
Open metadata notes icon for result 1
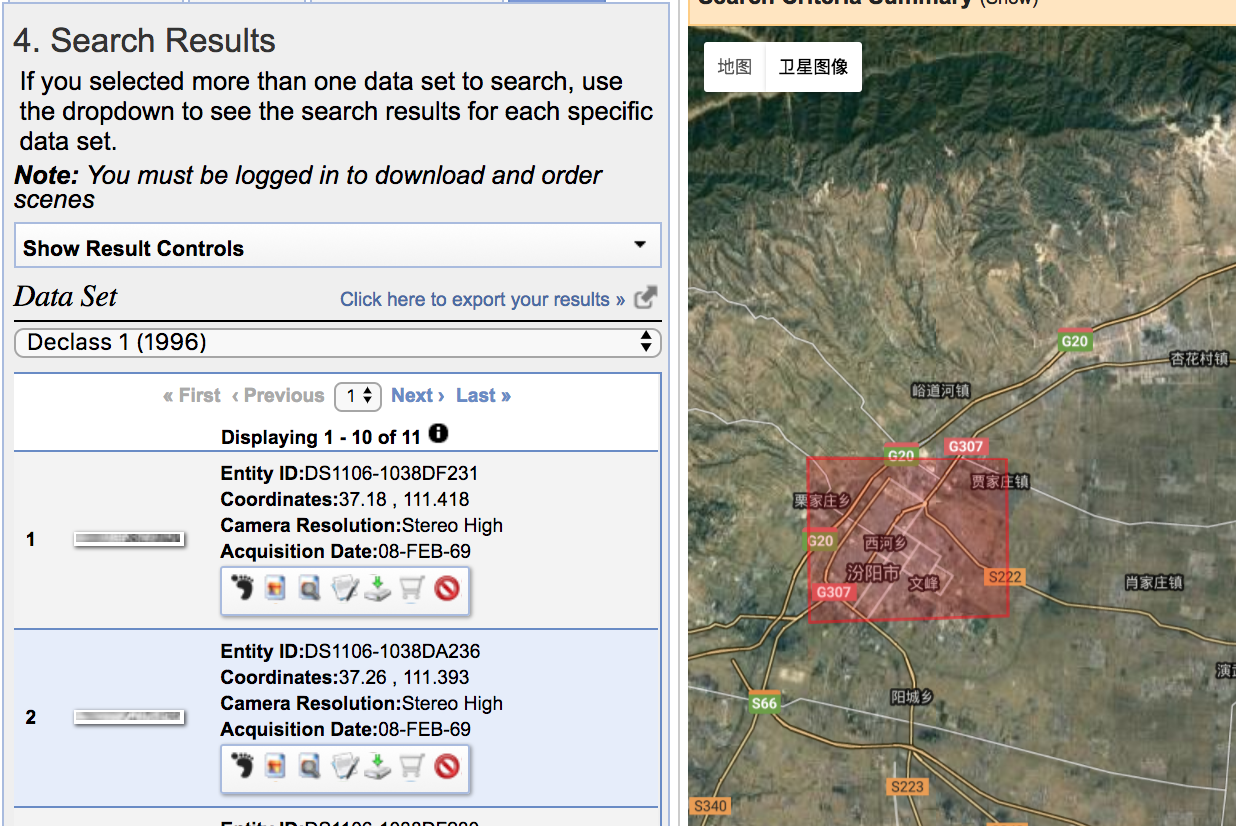344,589
